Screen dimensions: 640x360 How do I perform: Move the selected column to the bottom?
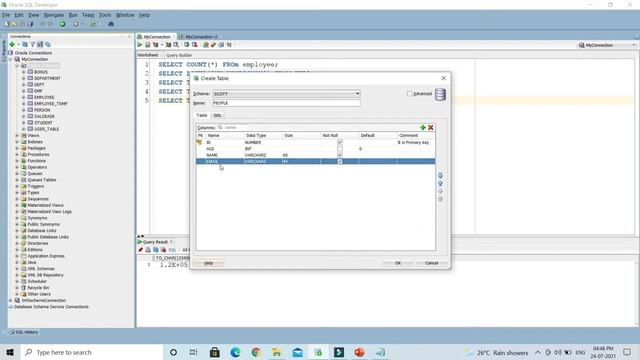(440, 199)
